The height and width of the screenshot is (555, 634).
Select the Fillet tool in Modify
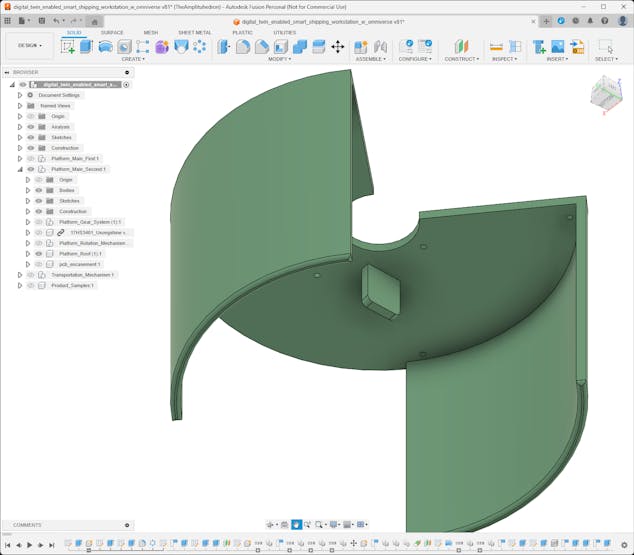(x=243, y=46)
